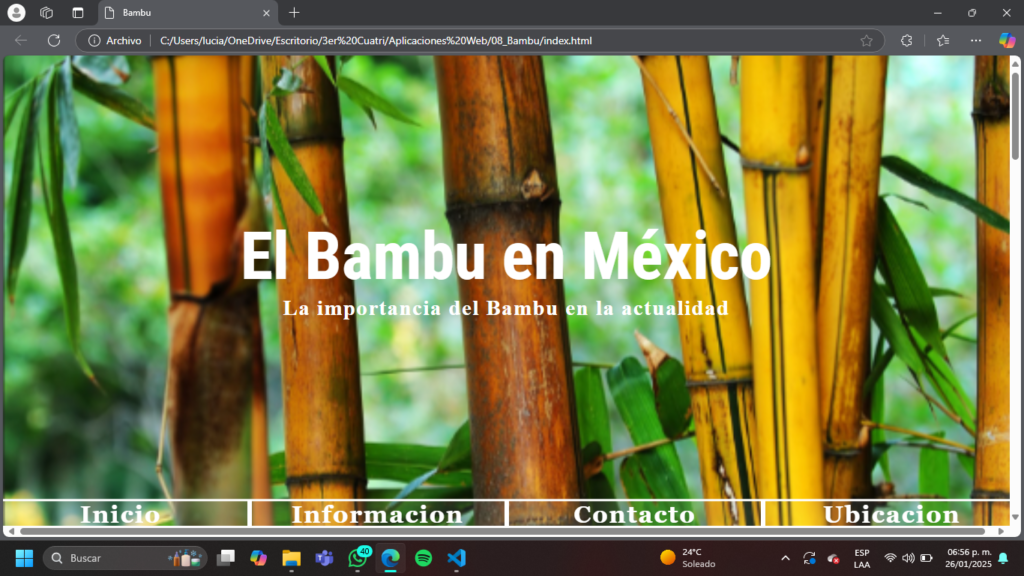Click the Inicio navigation link
This screenshot has width=1024, height=576.
117,515
